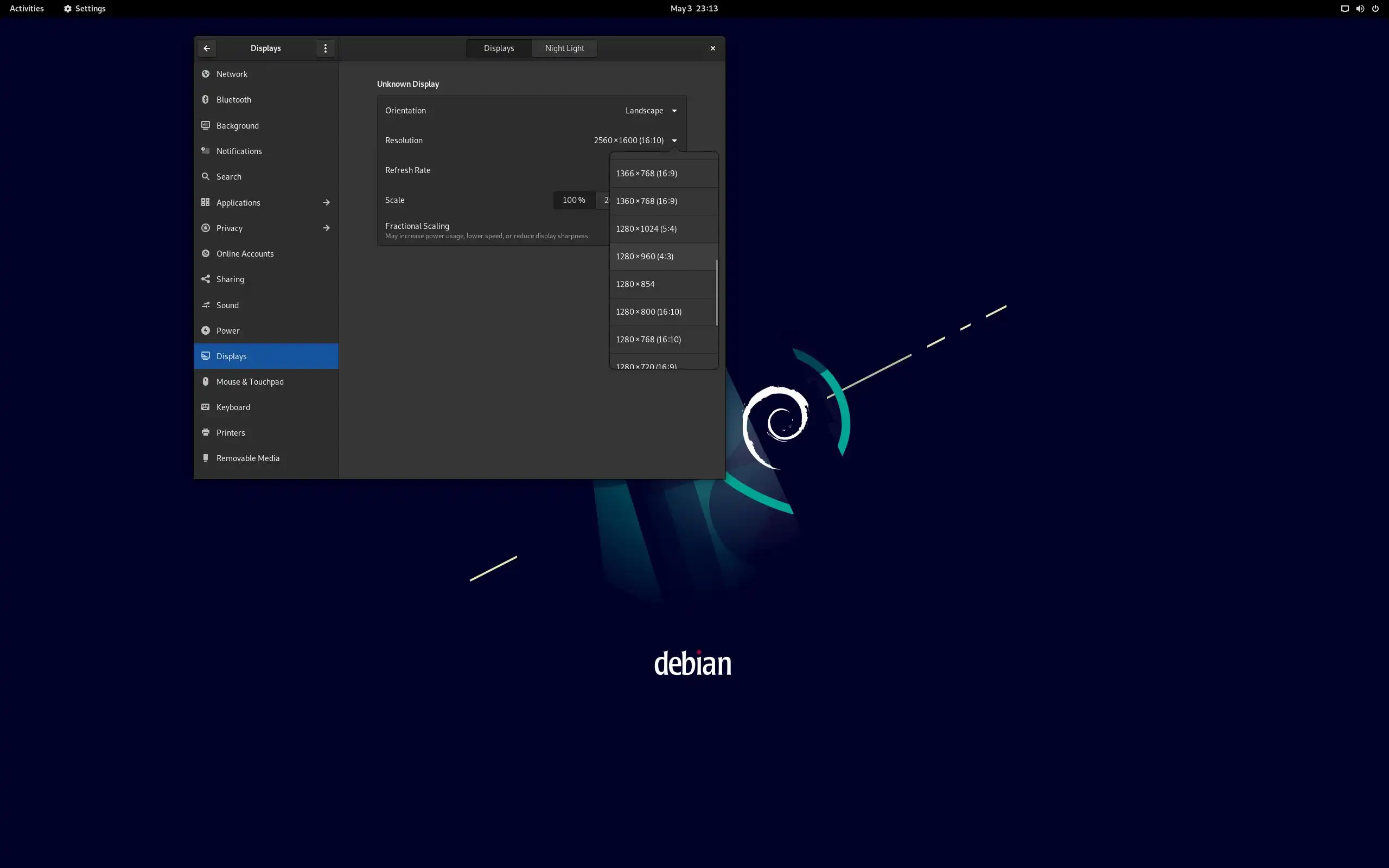Expand the Applications submenu arrow
The width and height of the screenshot is (1389, 868).
coord(326,203)
